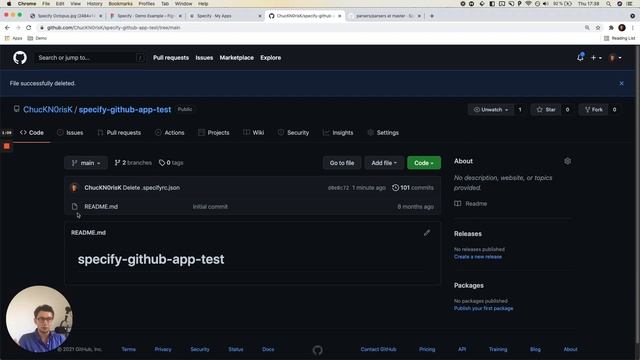Open the footer Training link
The image size is (640, 360).
(498, 349)
